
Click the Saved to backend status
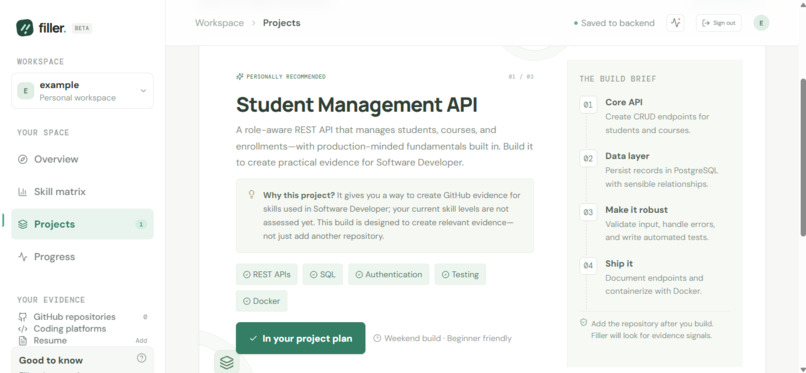614,23
